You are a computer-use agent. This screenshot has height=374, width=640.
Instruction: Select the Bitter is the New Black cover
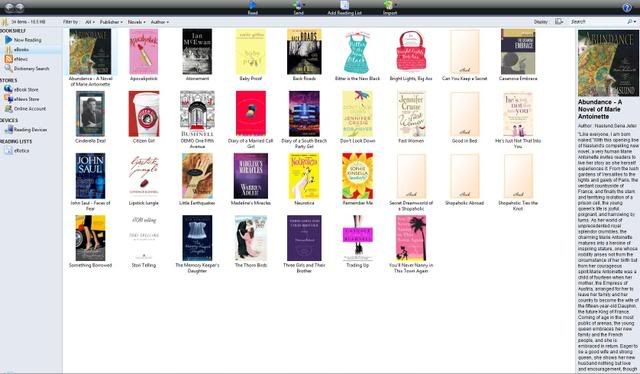(x=358, y=51)
